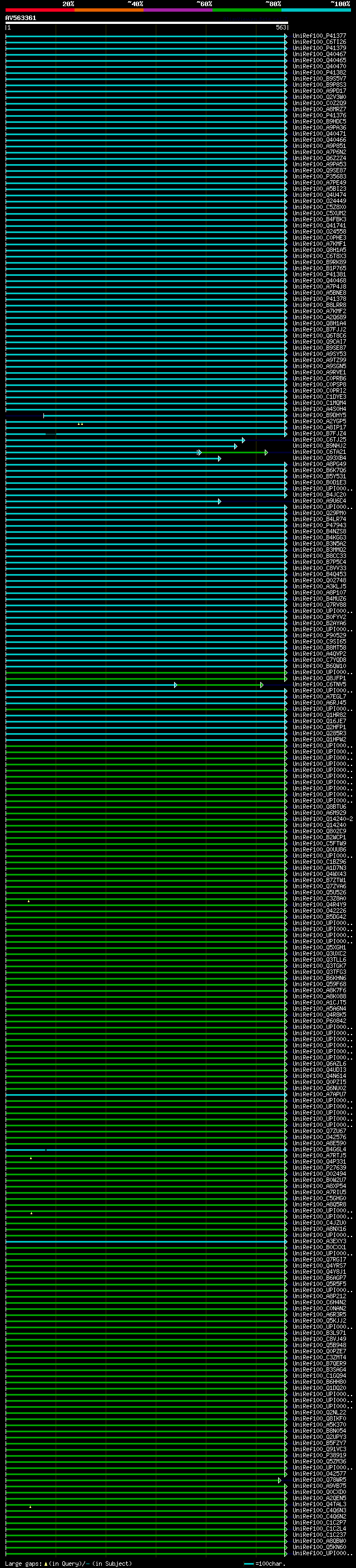
Task: Select hit UniRef100_Q40467
Action: (x=319, y=54)
